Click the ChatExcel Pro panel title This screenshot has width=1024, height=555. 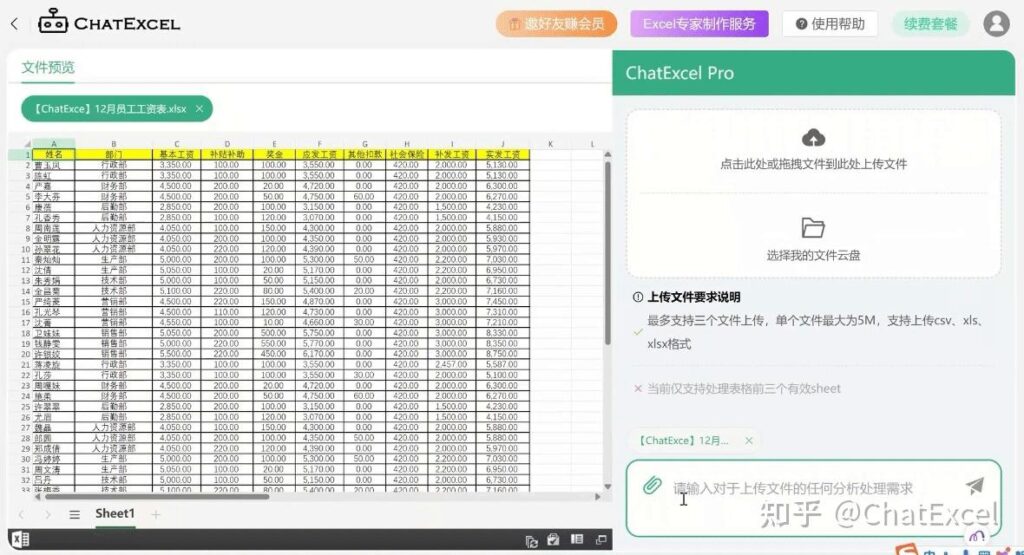[679, 72]
